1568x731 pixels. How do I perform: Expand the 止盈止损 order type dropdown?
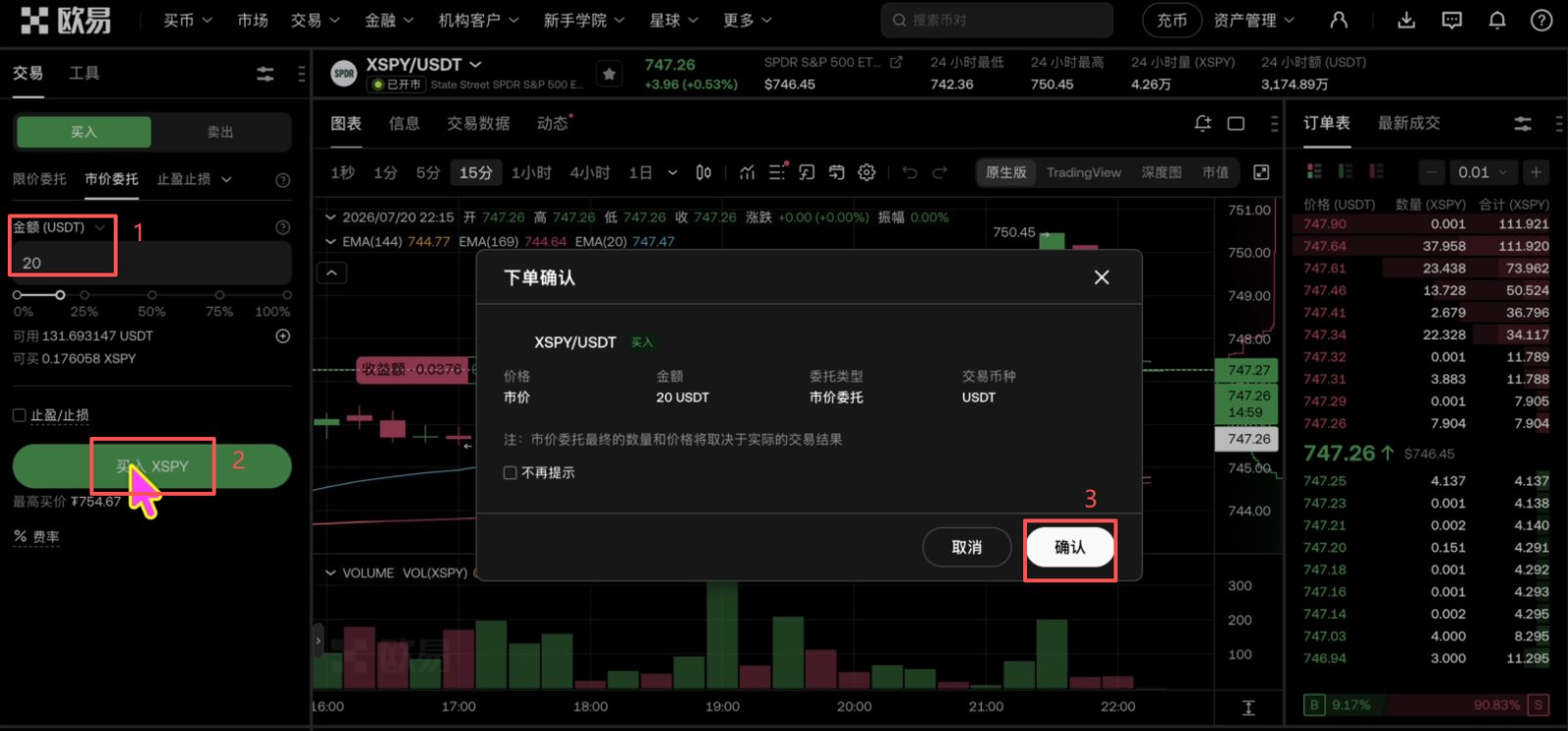[194, 179]
